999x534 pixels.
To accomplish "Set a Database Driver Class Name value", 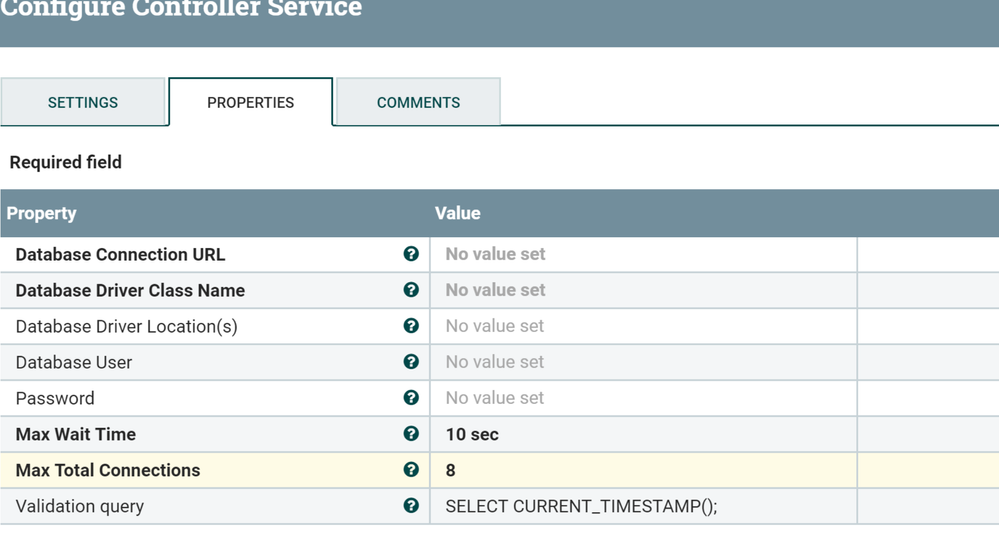I will pos(642,290).
